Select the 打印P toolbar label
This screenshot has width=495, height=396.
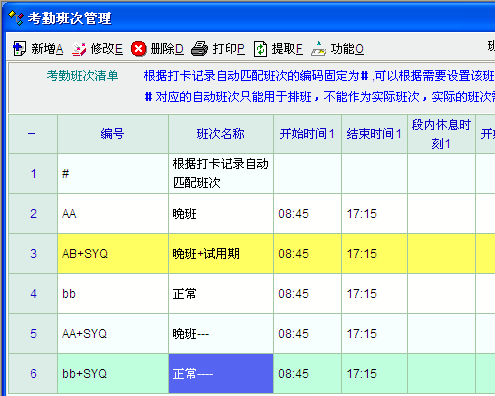click(x=229, y=49)
